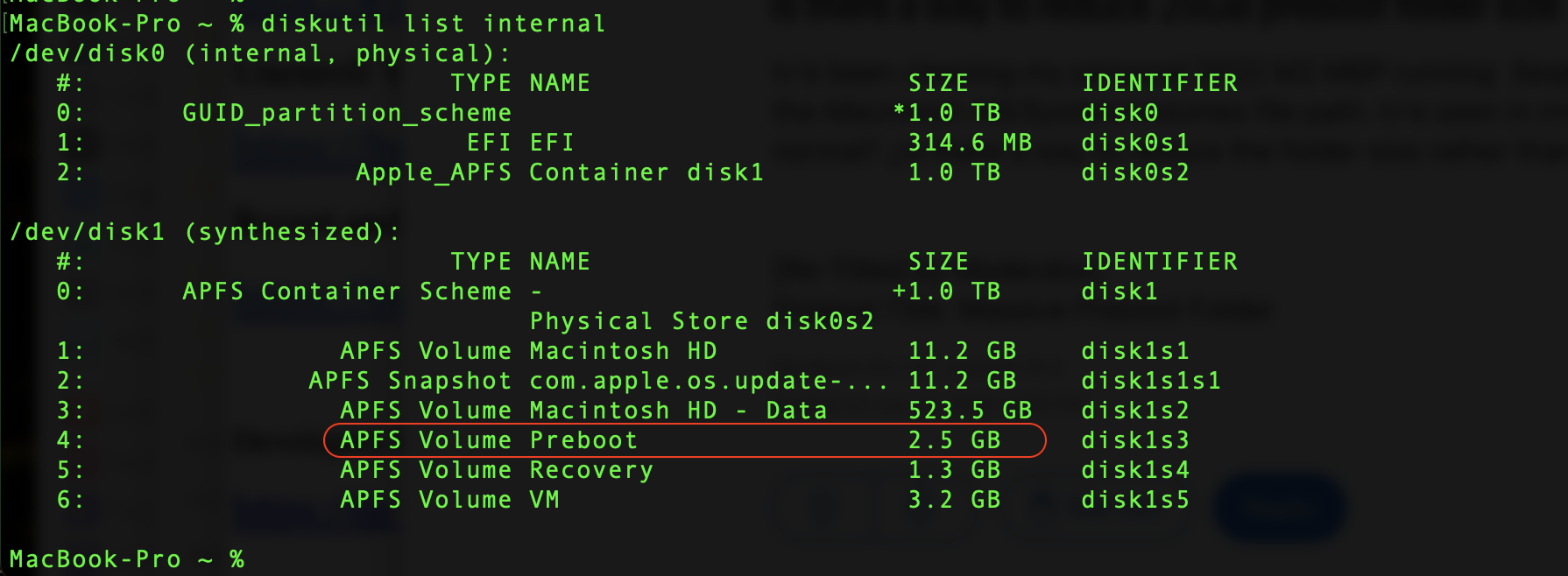
Task: Click the empty MacBook-Pro prompt at bottom
Action: (x=126, y=559)
